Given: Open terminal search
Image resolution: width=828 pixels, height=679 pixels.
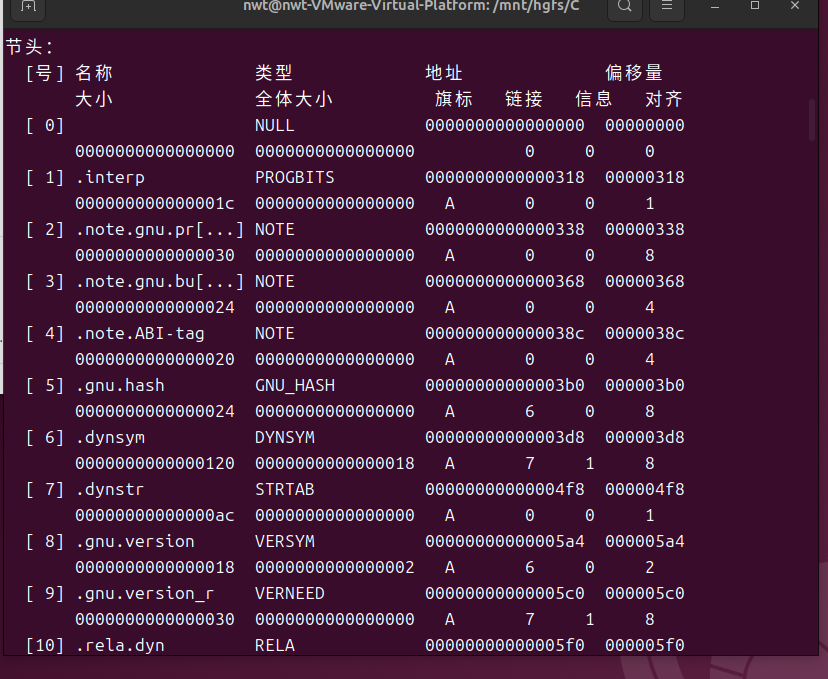Looking at the screenshot, I should 625,7.
